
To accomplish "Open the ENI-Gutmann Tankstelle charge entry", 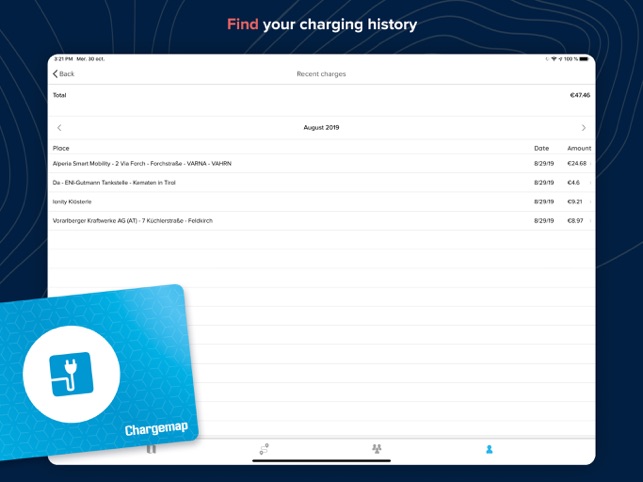I will [322, 183].
